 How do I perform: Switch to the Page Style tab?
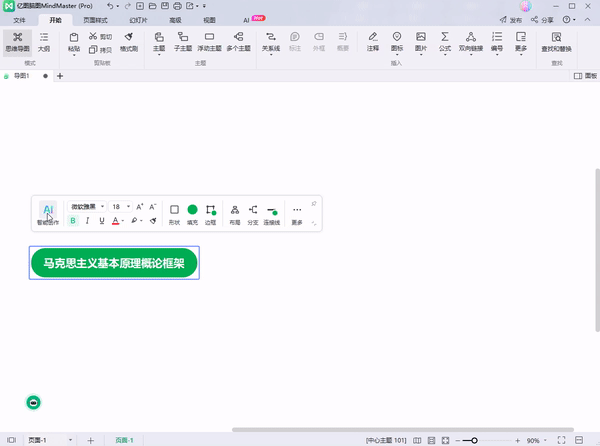click(95, 20)
